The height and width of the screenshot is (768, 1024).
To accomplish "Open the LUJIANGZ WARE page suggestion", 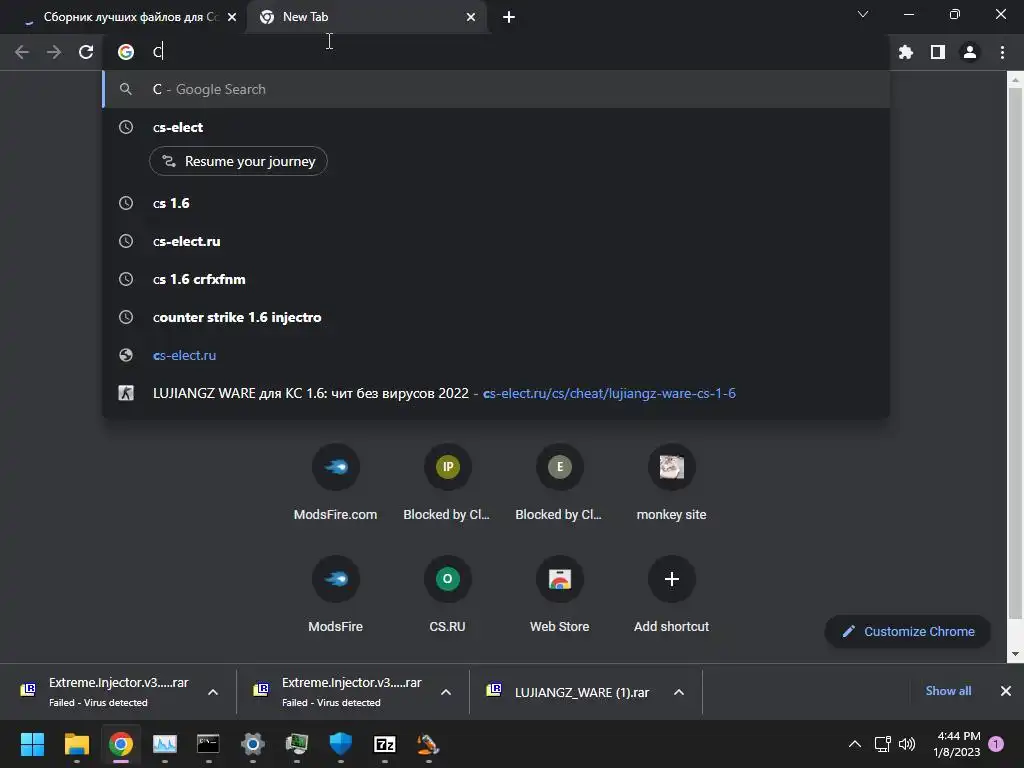I will 496,393.
